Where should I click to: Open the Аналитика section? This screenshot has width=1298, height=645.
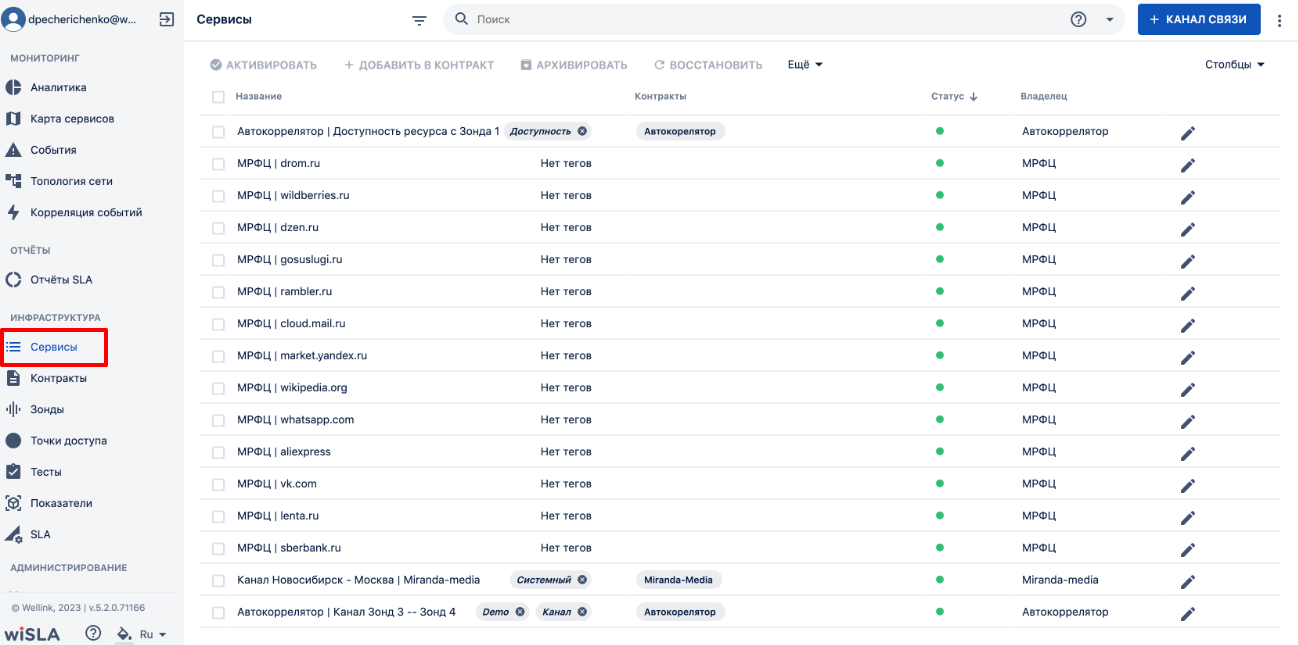58,87
